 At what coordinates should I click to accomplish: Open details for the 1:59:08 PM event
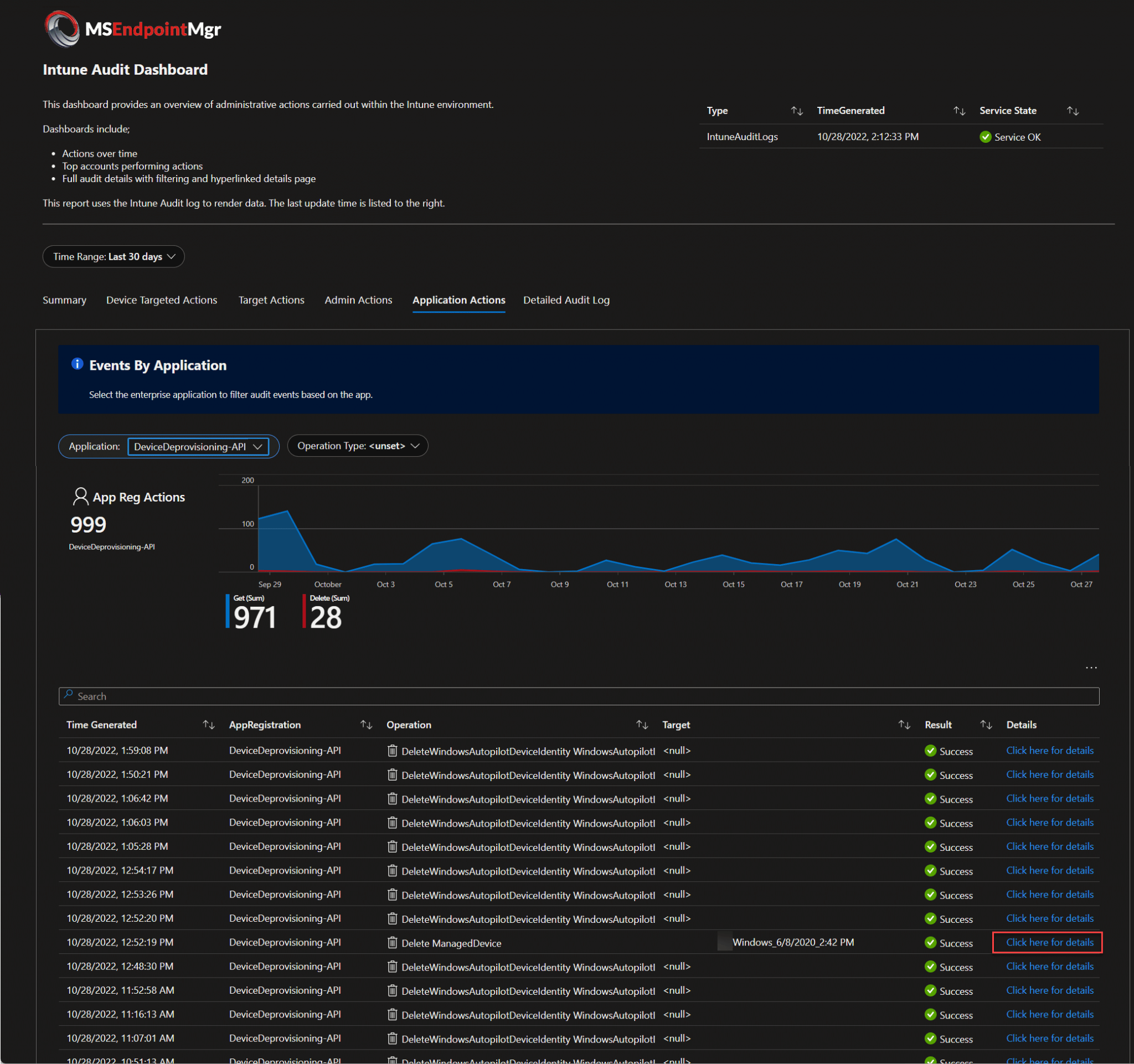pos(1050,750)
